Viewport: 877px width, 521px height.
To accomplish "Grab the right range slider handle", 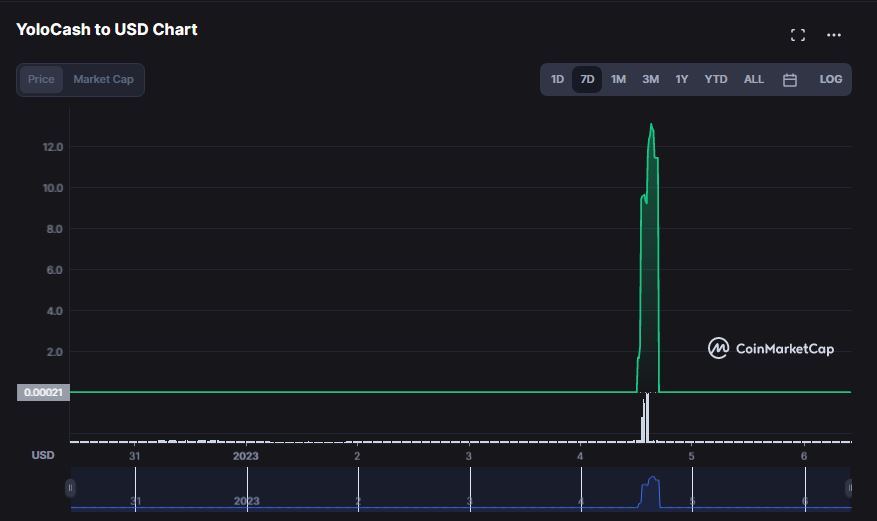I will pos(849,488).
